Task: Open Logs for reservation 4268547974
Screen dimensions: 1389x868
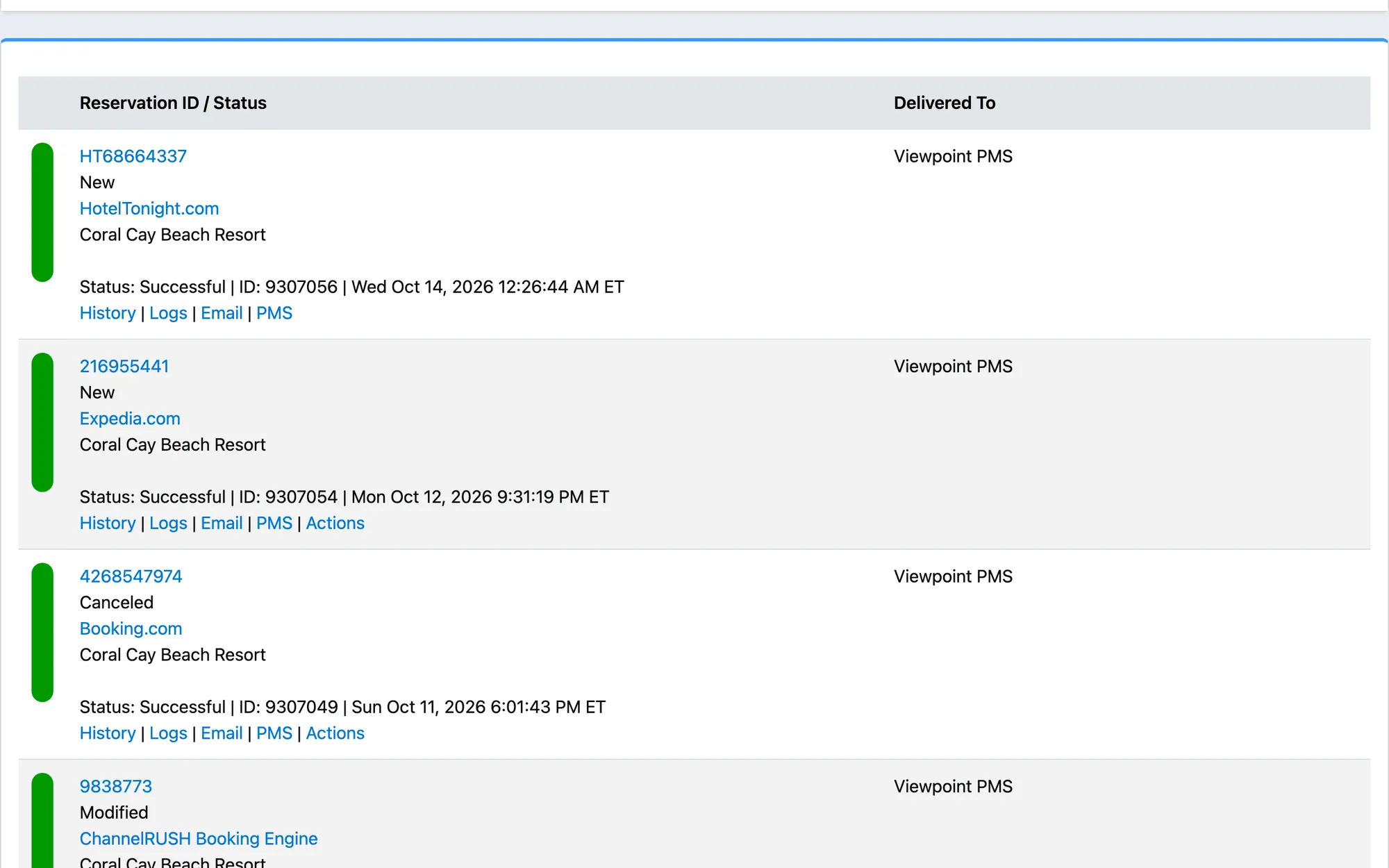Action: click(x=168, y=733)
